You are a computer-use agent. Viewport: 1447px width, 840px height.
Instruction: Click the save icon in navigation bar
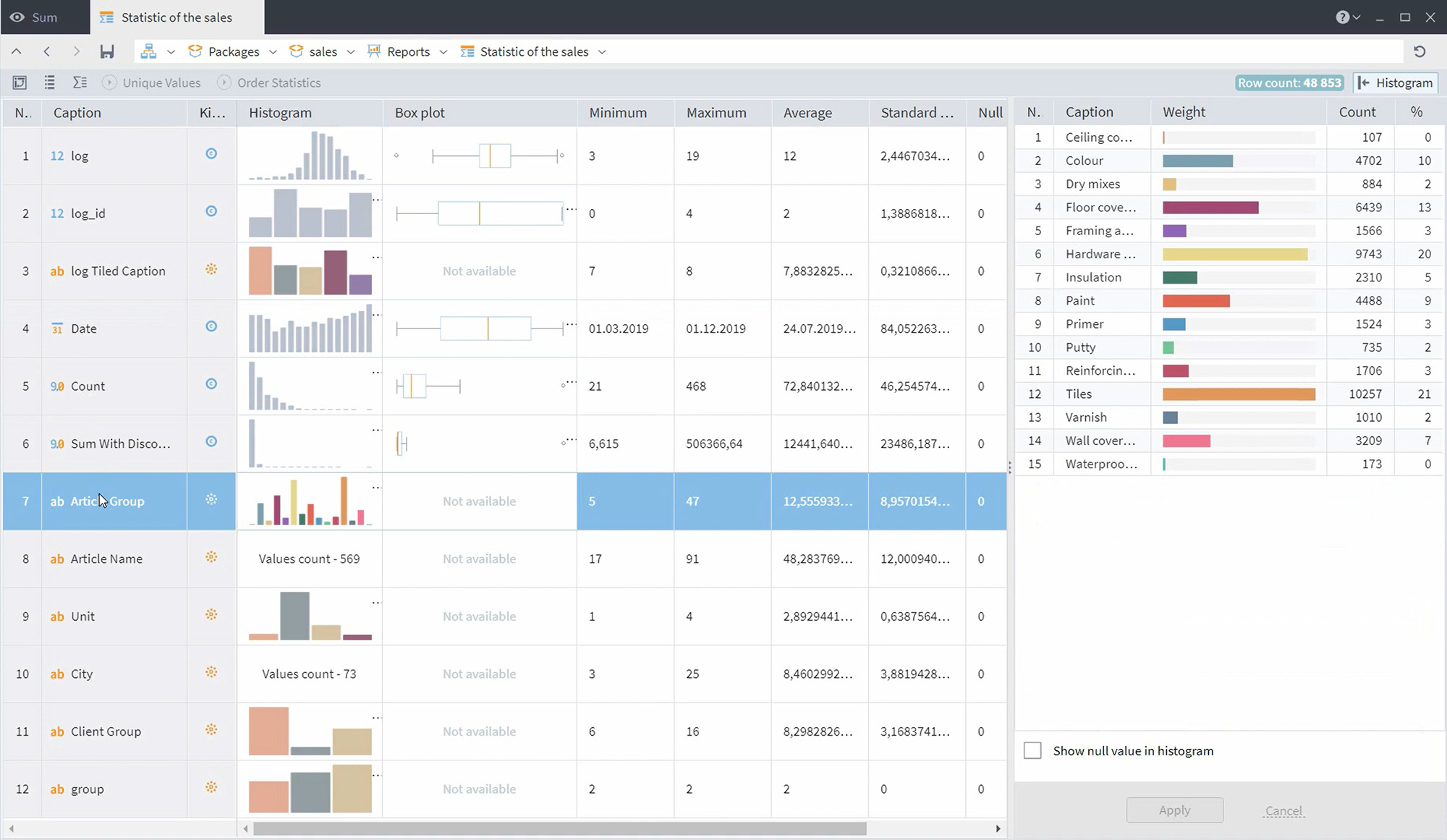(x=107, y=51)
